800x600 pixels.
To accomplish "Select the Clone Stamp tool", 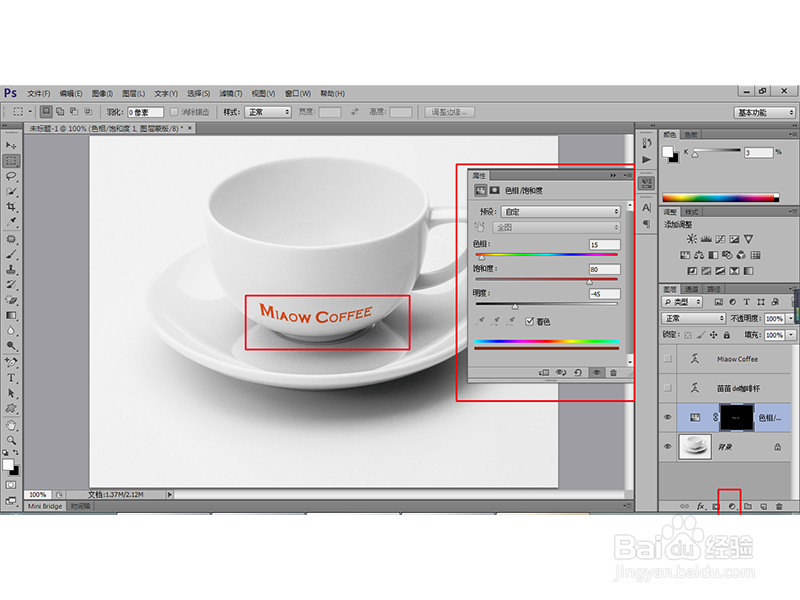I will pos(11,269).
